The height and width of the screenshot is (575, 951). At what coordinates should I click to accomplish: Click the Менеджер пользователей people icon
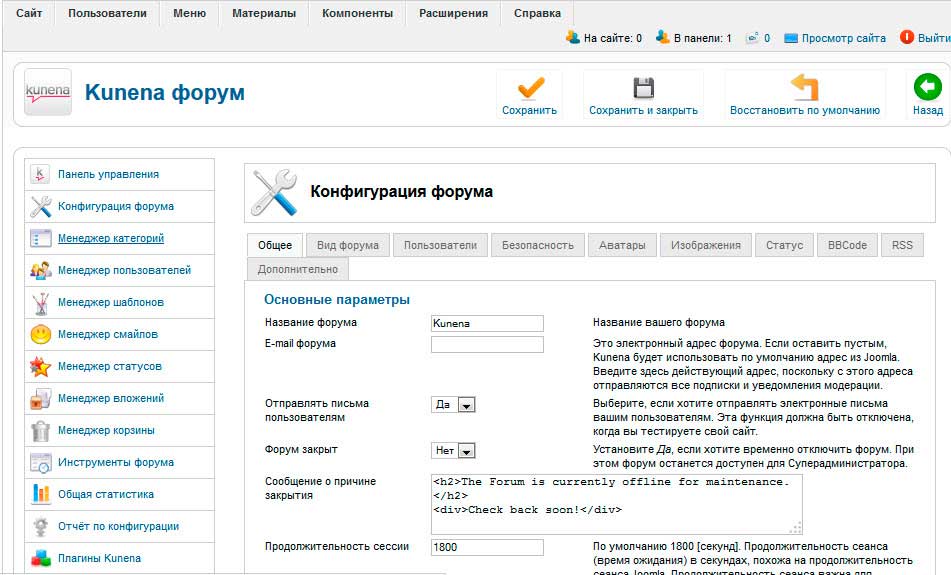click(x=41, y=271)
